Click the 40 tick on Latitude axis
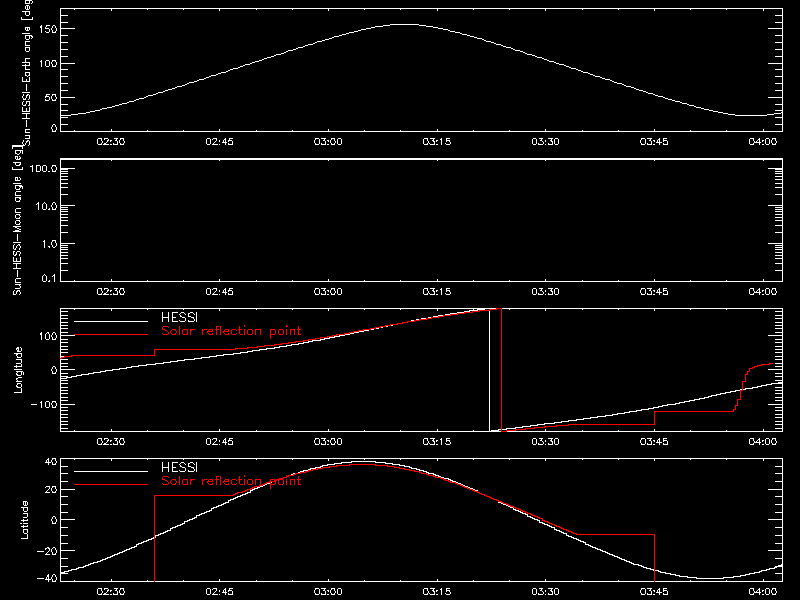Screen dimensions: 800x600 coord(51,462)
